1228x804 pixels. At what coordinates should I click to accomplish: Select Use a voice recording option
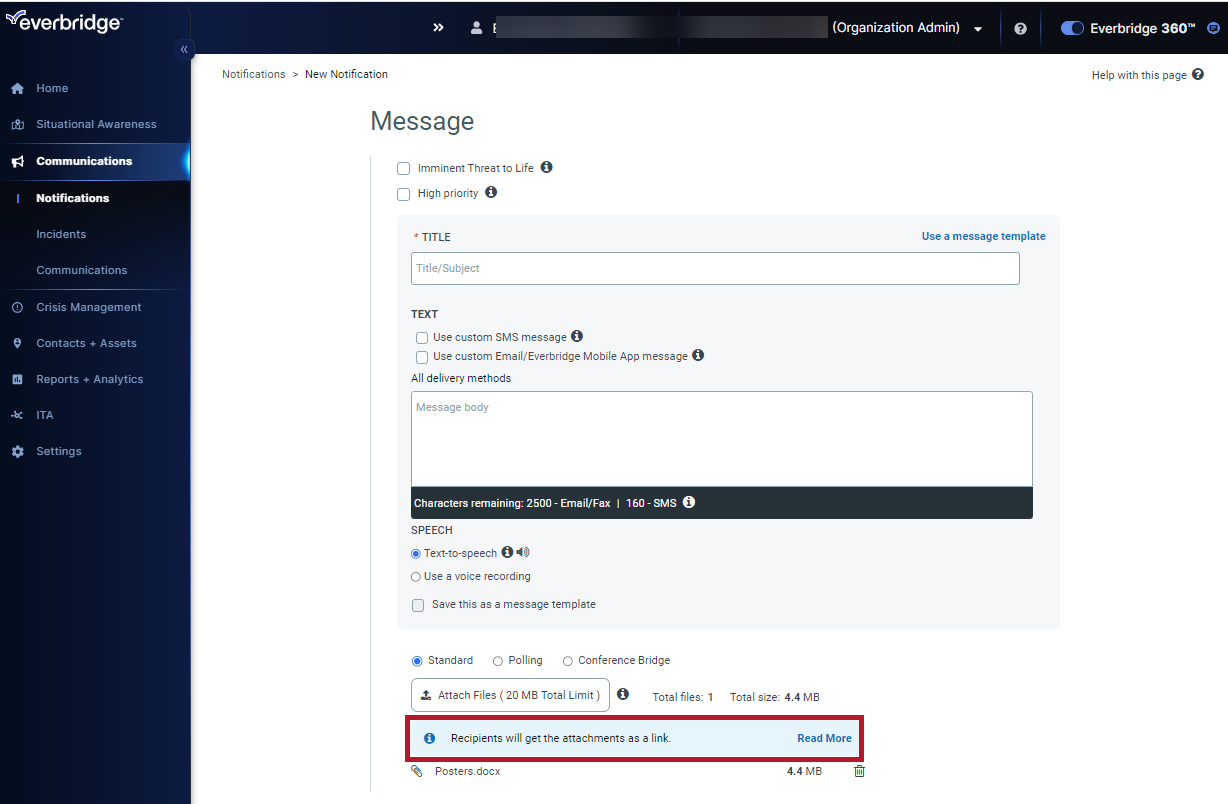click(416, 577)
